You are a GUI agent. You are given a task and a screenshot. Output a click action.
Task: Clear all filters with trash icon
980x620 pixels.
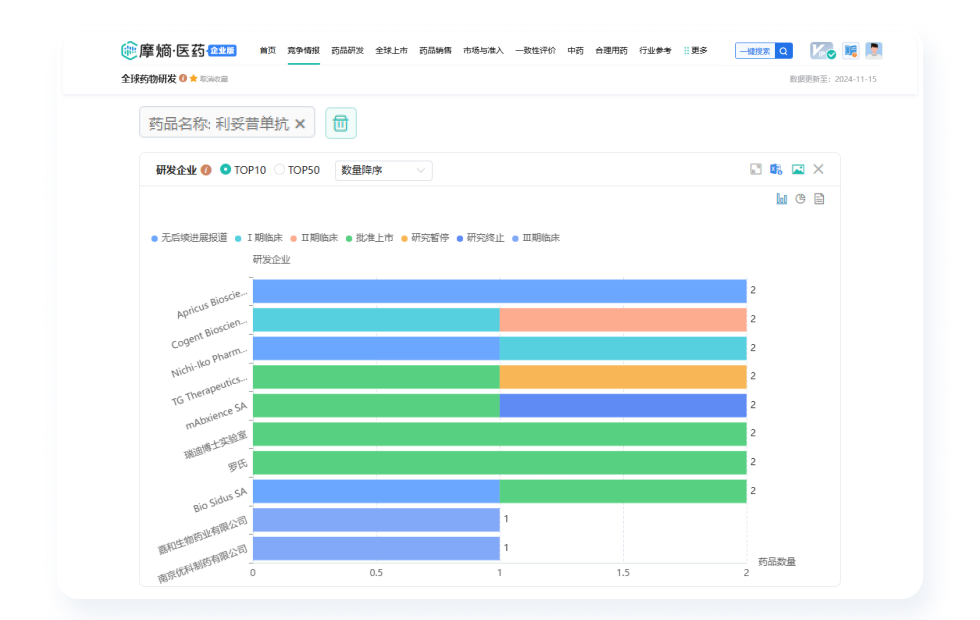click(x=341, y=123)
